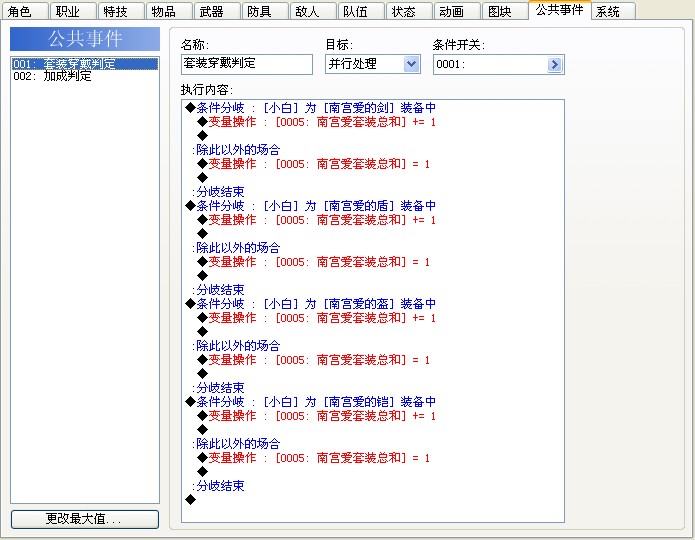Open the 系统 tab

(x=613, y=11)
